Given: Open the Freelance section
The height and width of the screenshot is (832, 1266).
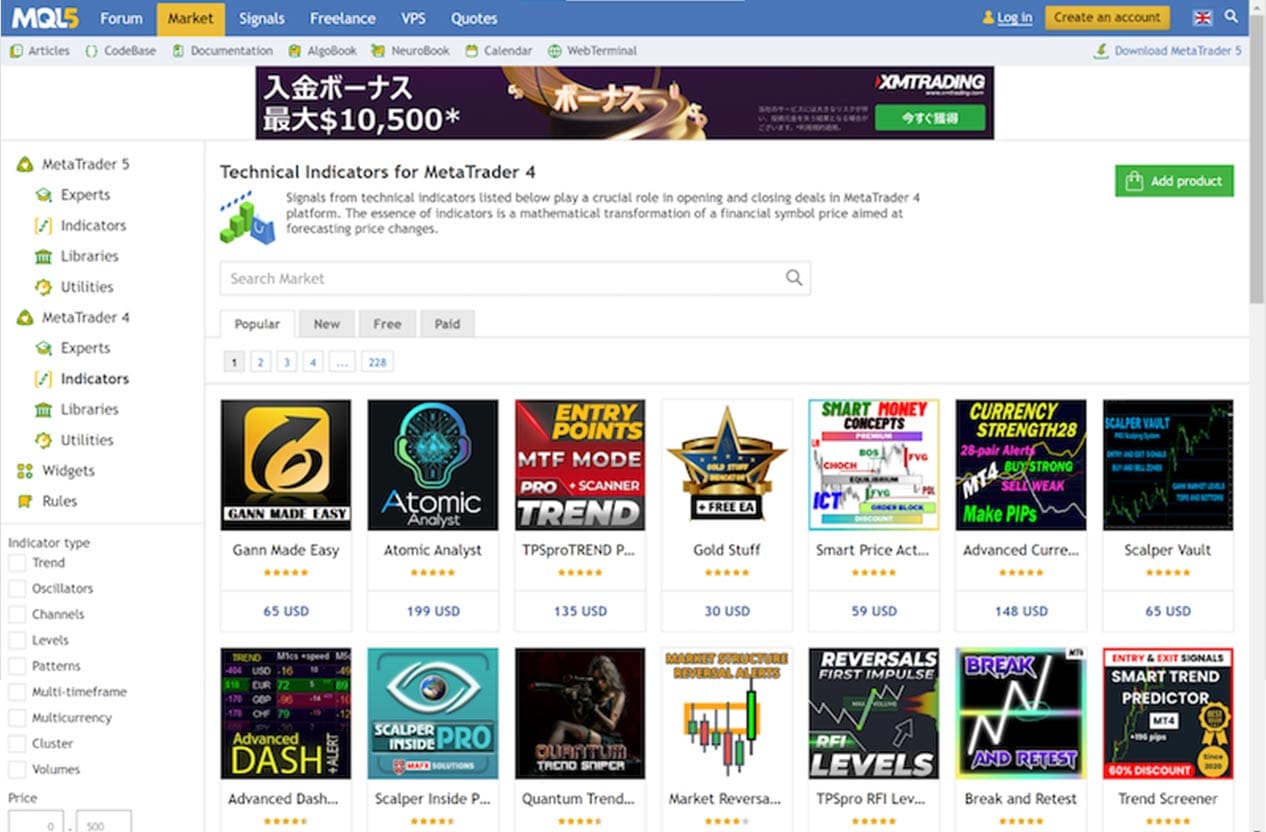Looking at the screenshot, I should (342, 18).
